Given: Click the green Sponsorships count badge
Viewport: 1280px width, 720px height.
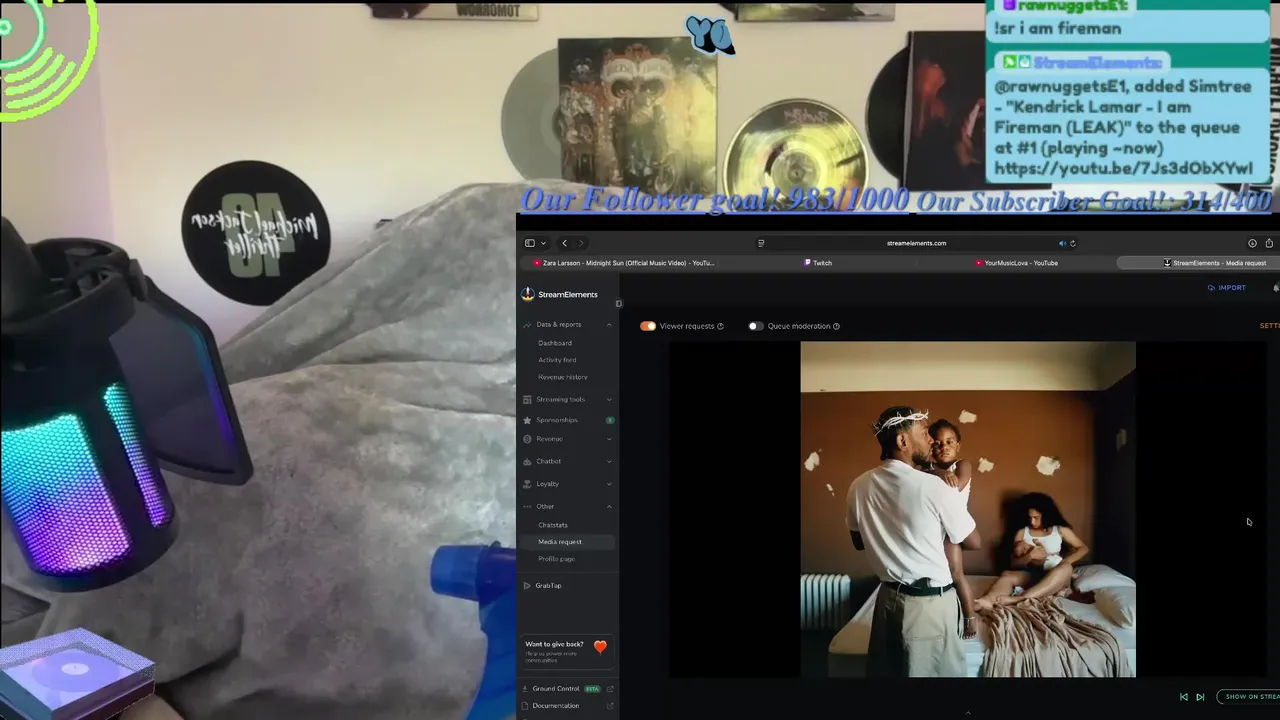Looking at the screenshot, I should tap(609, 420).
